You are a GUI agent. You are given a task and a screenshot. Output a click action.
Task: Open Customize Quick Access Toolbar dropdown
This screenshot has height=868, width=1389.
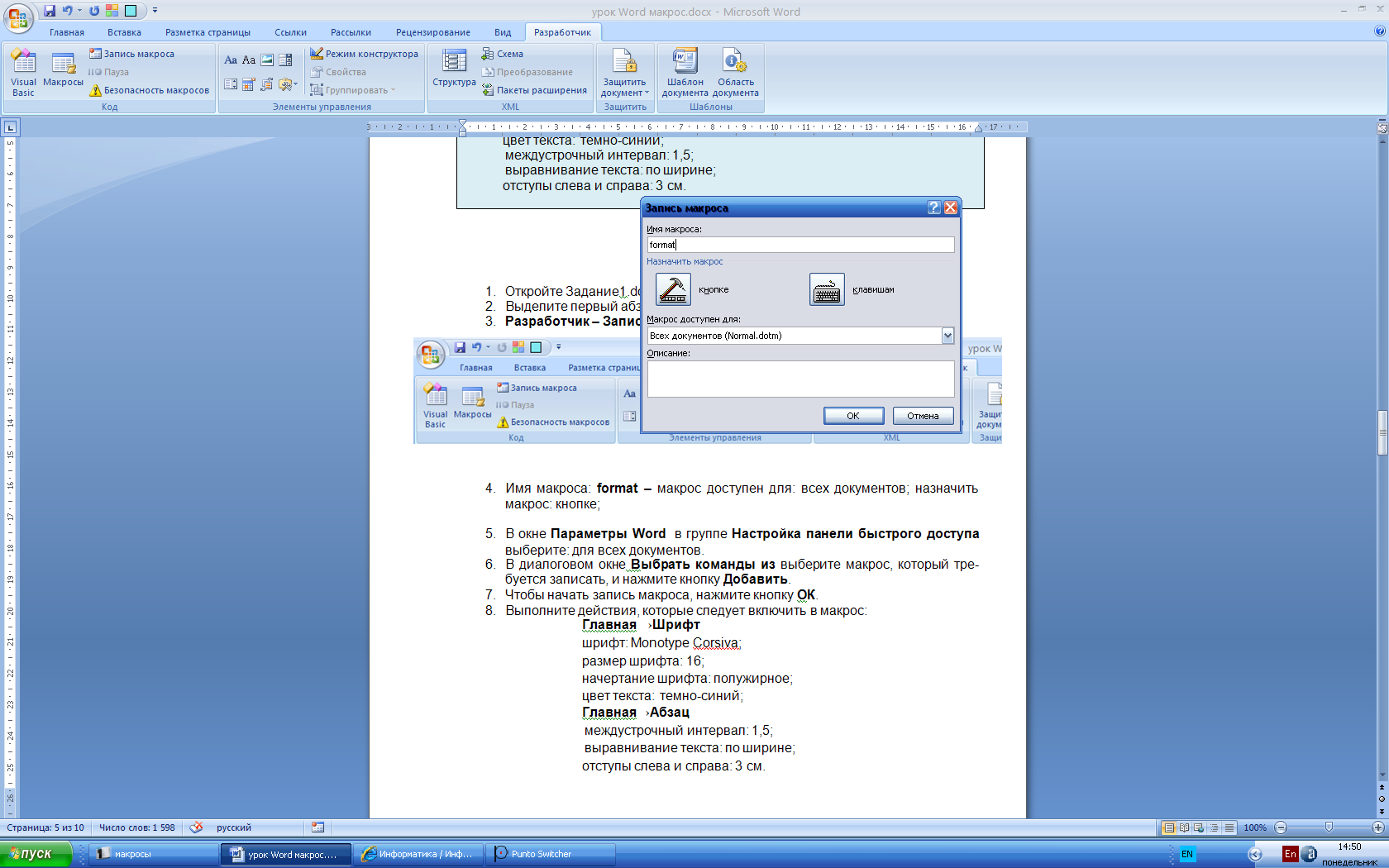click(x=155, y=11)
